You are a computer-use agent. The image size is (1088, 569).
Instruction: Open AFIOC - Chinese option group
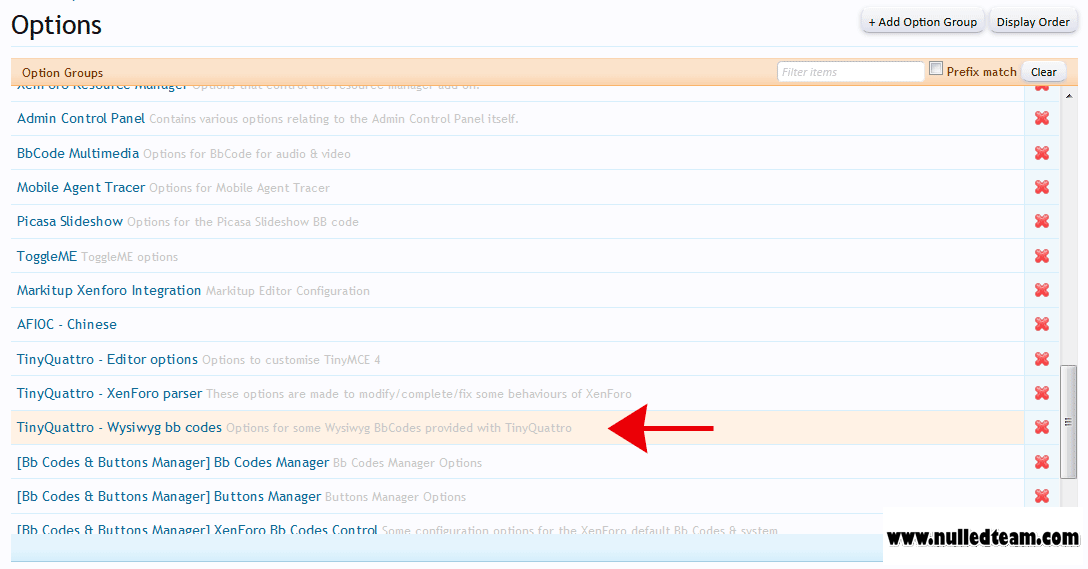(x=67, y=324)
